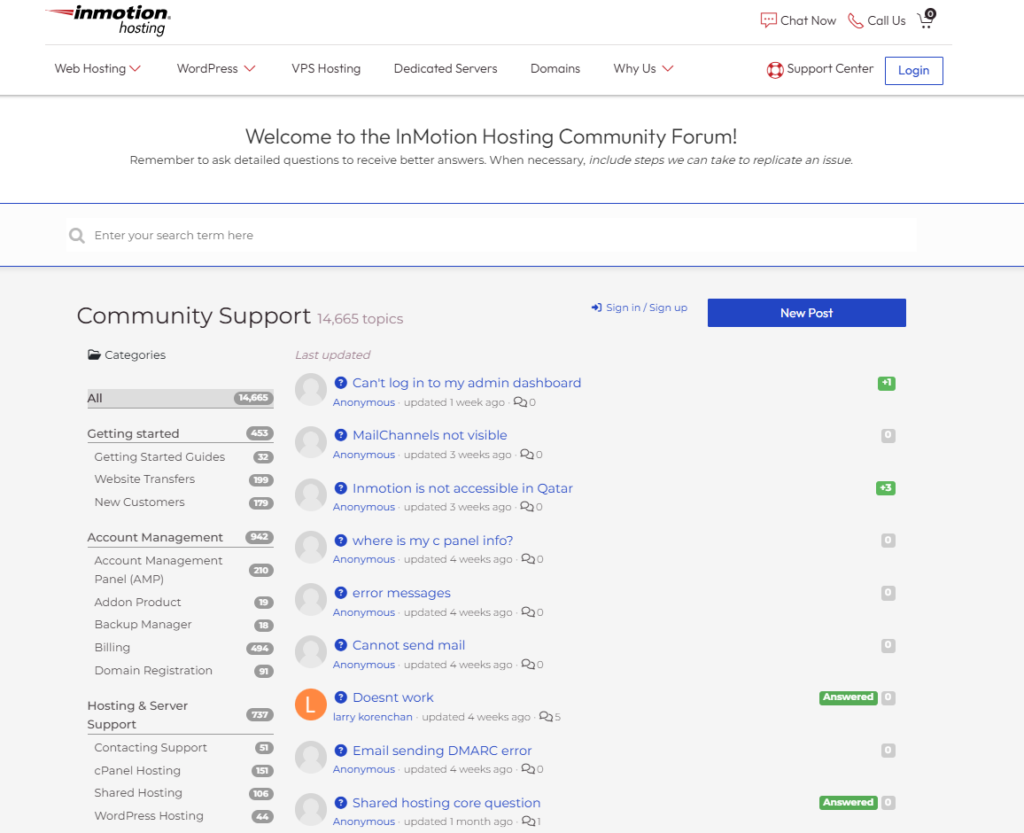Image resolution: width=1024 pixels, height=833 pixels.
Task: Click the New Post button
Action: pos(807,313)
